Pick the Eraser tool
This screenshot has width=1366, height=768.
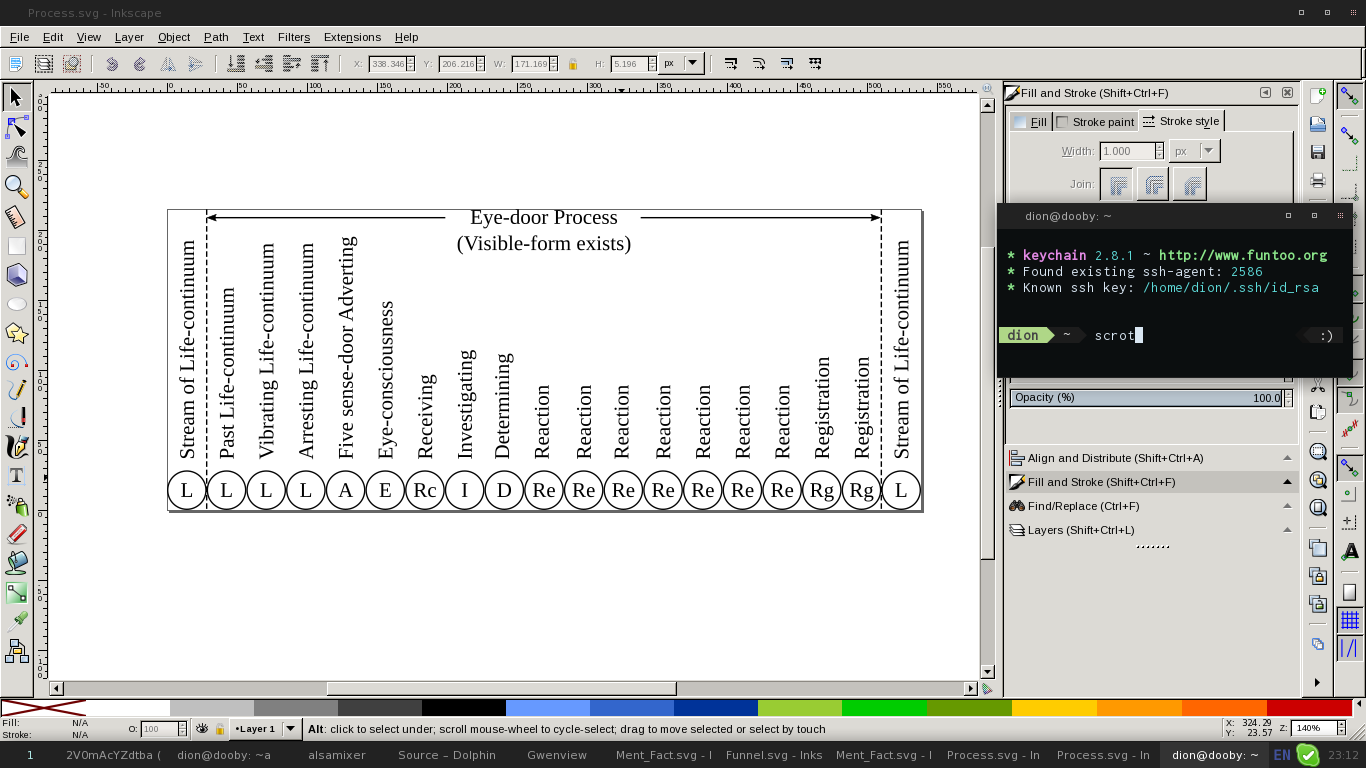coord(16,534)
